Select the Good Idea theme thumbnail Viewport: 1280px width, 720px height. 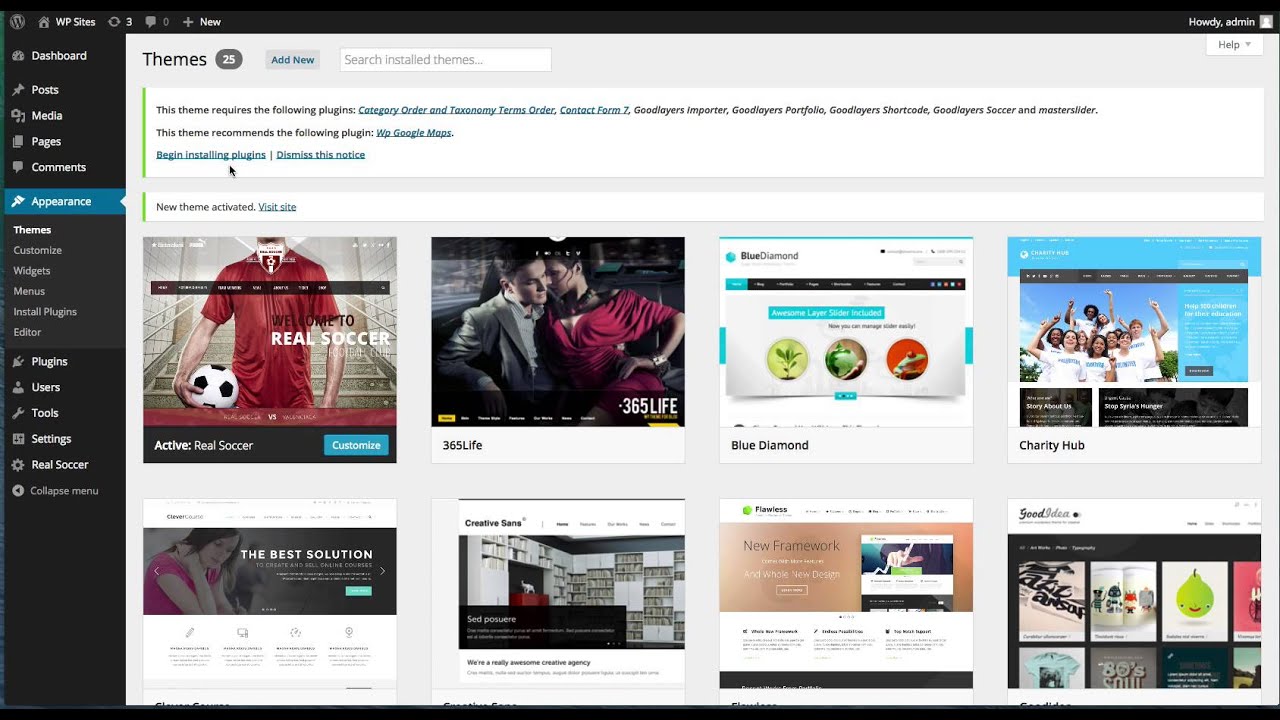[1134, 594]
